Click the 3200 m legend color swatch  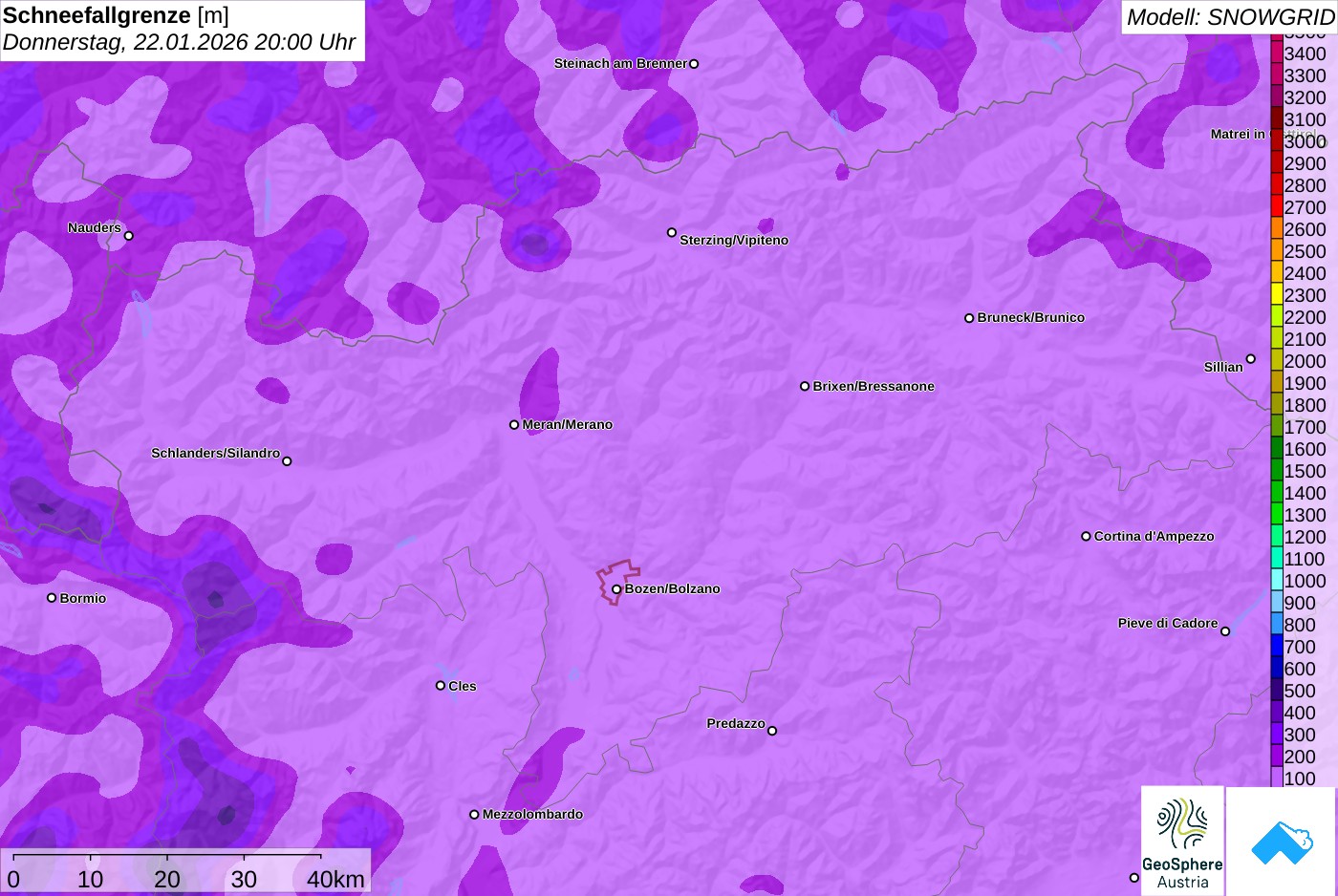[x=1277, y=97]
